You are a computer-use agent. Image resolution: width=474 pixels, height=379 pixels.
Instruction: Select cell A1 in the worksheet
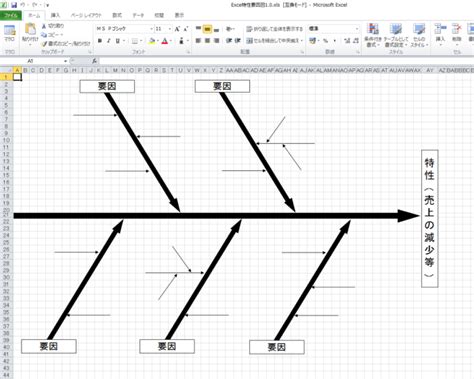pyautogui.click(x=17, y=77)
